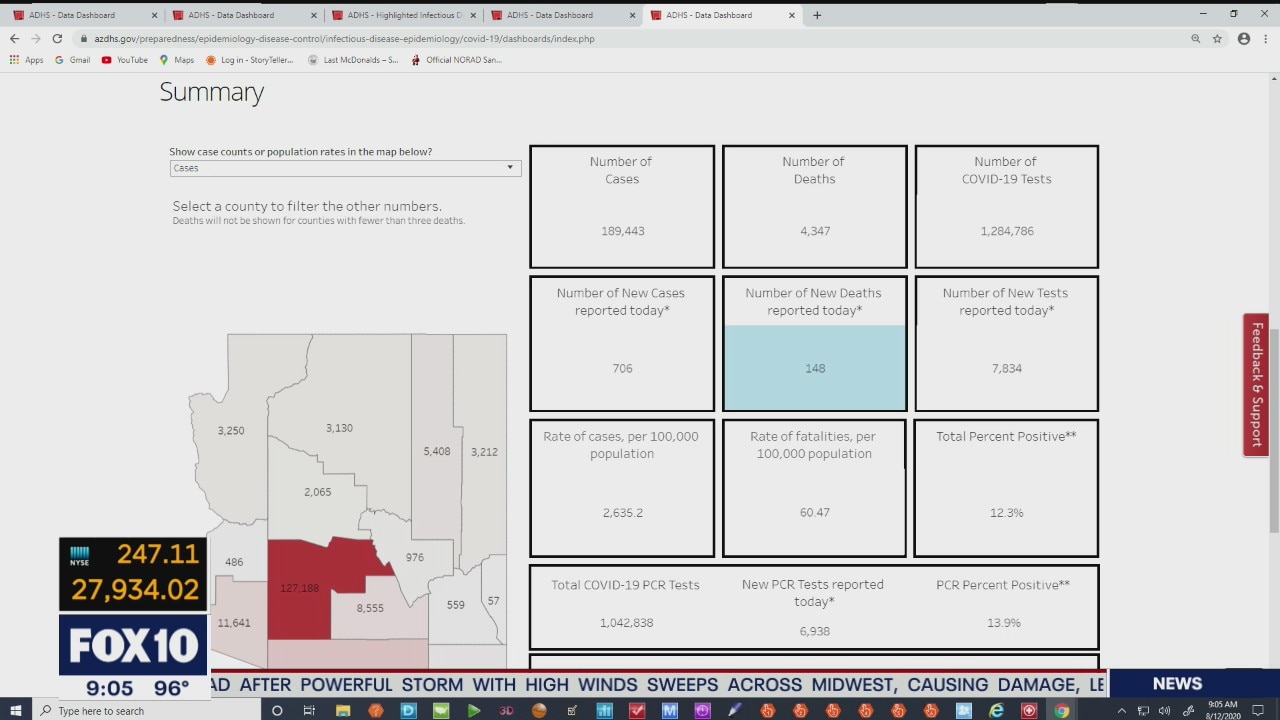This screenshot has height=720, width=1280.
Task: Open the Google Apps grid icon
Action: (14, 60)
